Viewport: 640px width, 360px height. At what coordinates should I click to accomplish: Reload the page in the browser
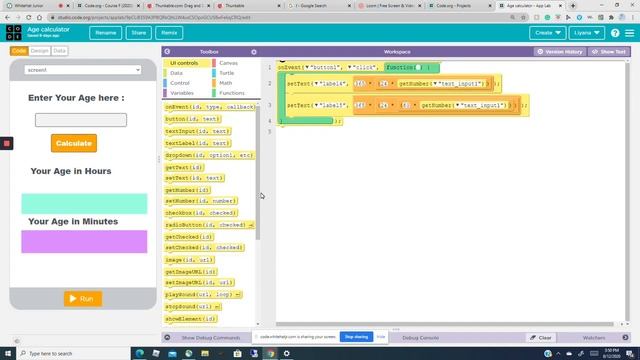point(29,18)
